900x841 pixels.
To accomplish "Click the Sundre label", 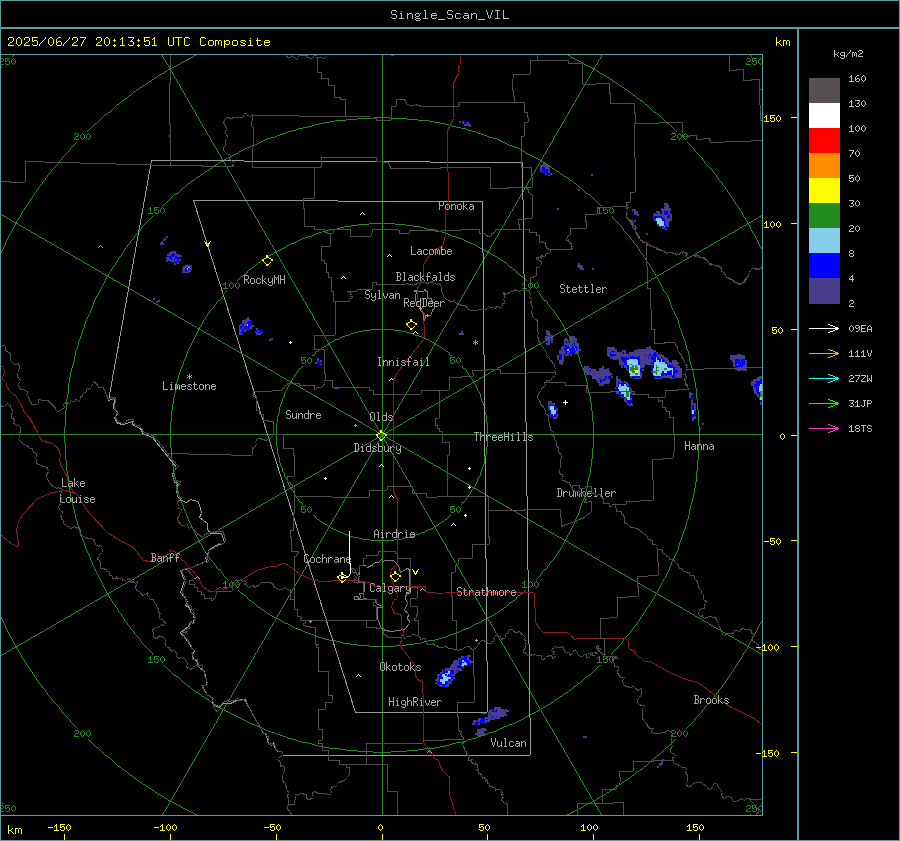I will 303,414.
